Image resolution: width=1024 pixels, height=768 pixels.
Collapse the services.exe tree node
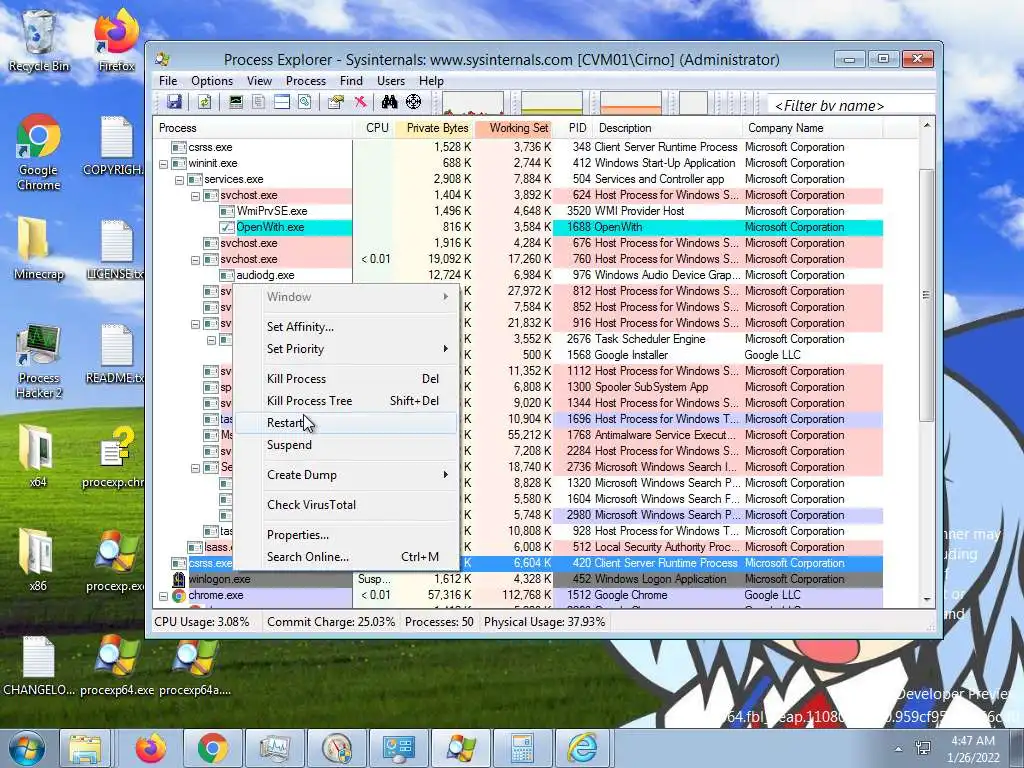coord(179,180)
